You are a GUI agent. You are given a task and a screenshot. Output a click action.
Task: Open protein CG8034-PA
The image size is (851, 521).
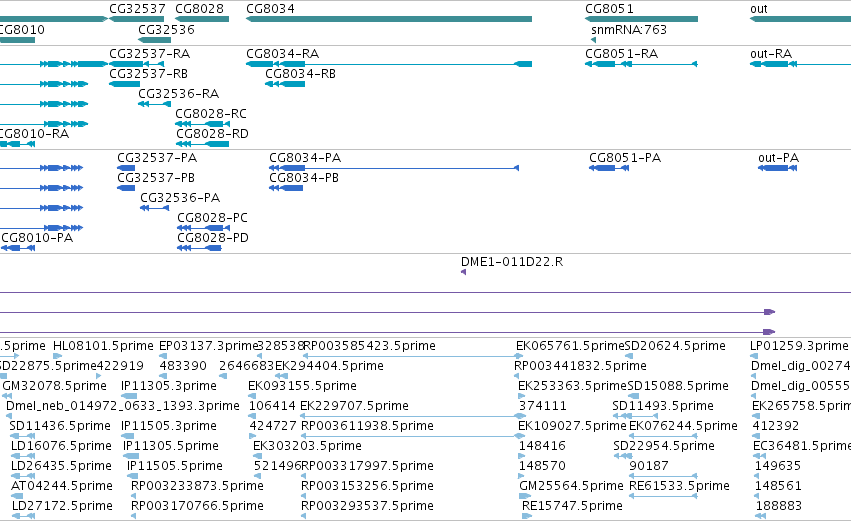pyautogui.click(x=394, y=168)
